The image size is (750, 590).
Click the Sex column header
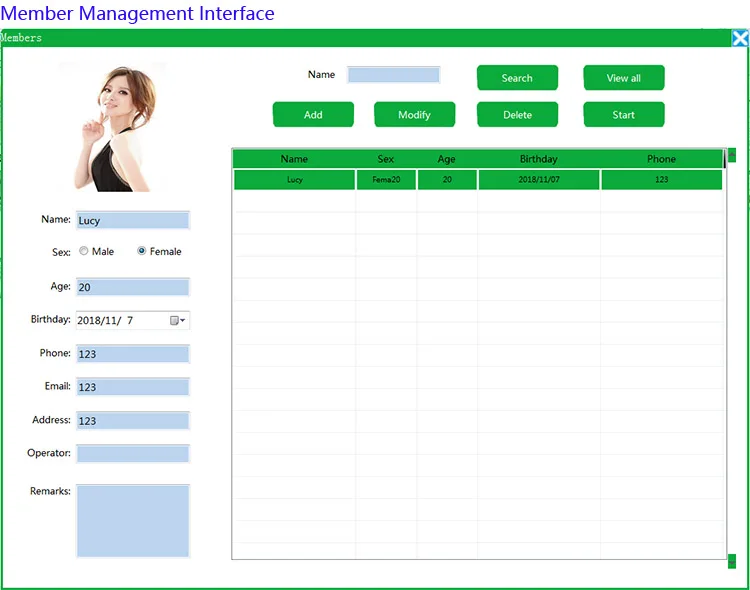point(386,159)
